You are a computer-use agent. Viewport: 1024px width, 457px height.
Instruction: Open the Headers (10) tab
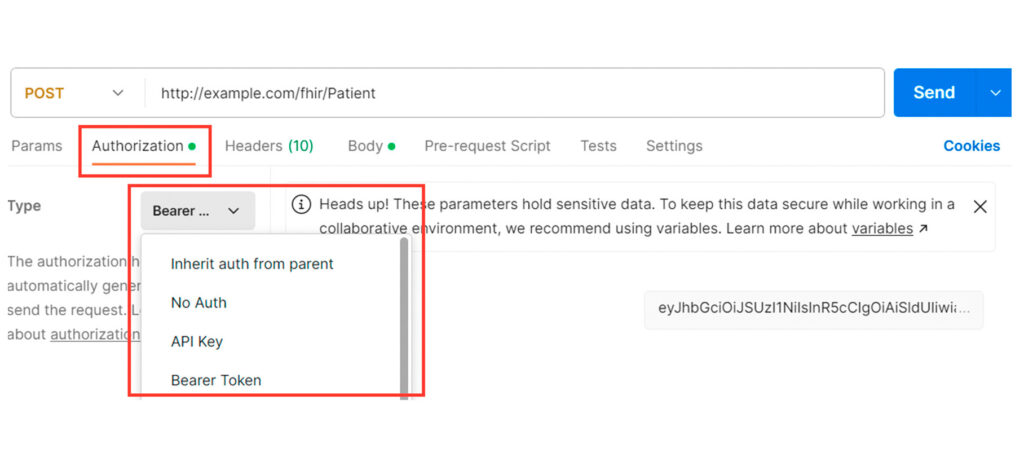[x=269, y=146]
